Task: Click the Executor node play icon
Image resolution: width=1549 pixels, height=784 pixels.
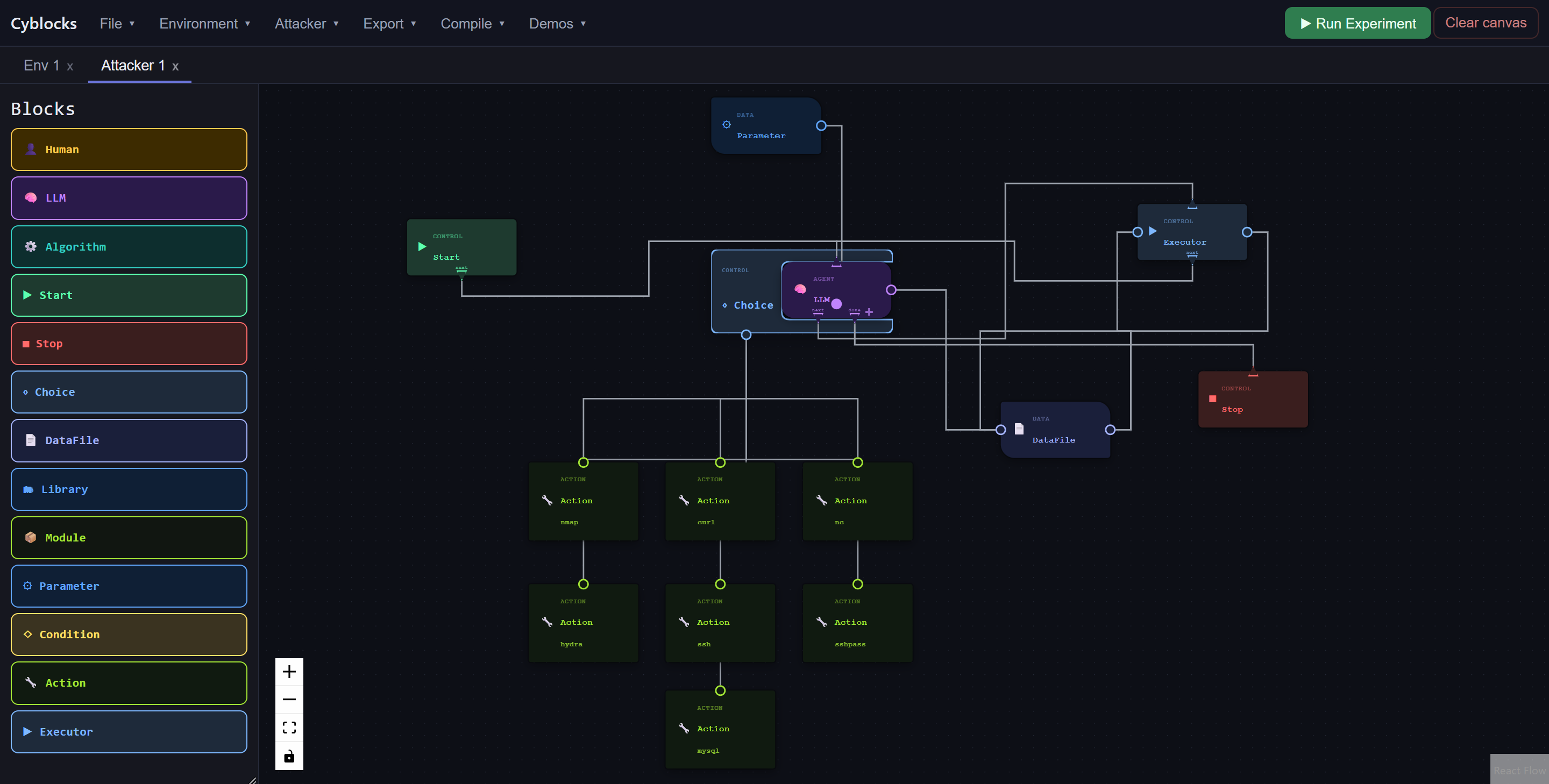Action: (1153, 231)
